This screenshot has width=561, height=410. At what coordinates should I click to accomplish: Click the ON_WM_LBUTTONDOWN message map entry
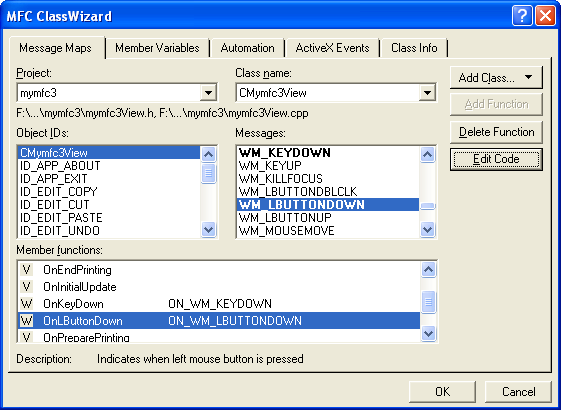click(235, 321)
